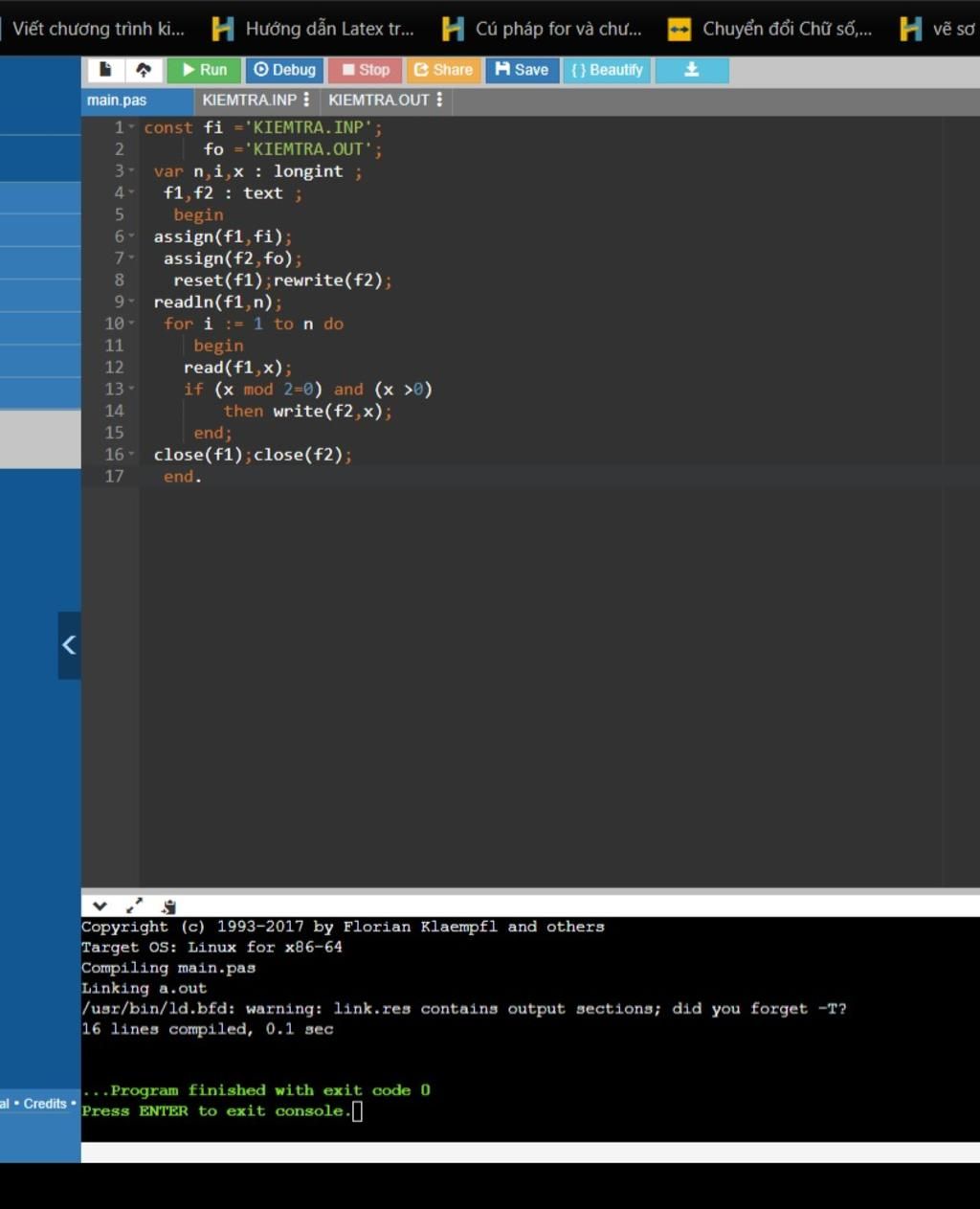The width and height of the screenshot is (980, 1209).
Task: Fold code at line 6 arrow
Action: (132, 236)
